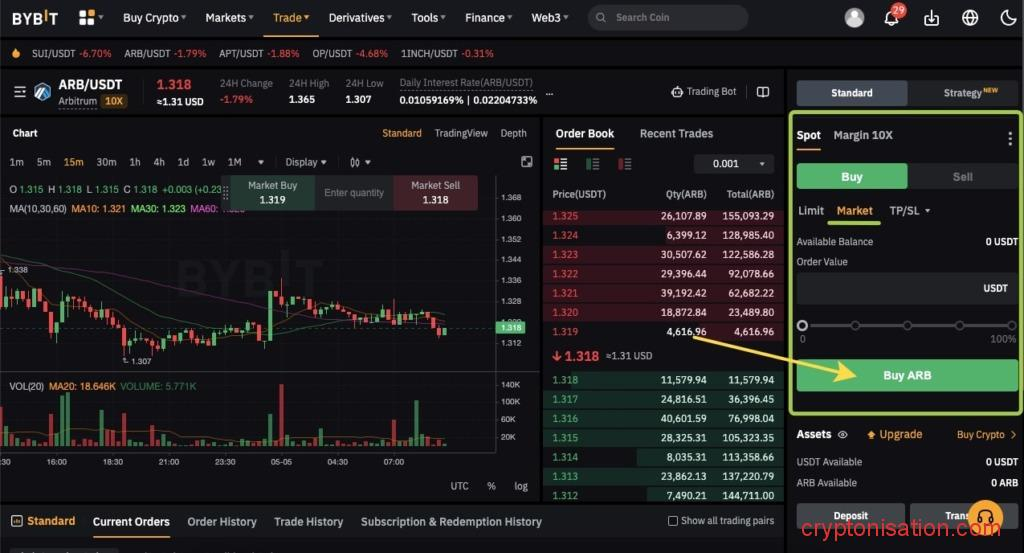Click the layout split panel icon
This screenshot has width=1024, height=553.
[x=763, y=92]
